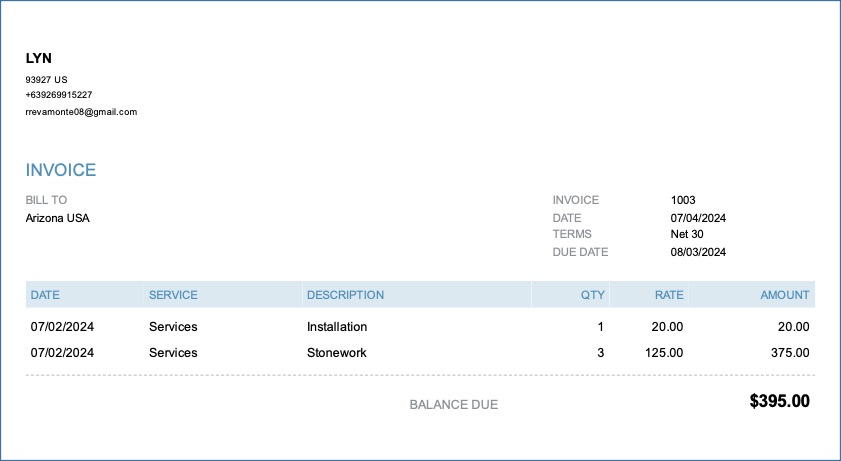Click the invoice date 07/04/2024
This screenshot has width=841, height=461.
(x=698, y=218)
